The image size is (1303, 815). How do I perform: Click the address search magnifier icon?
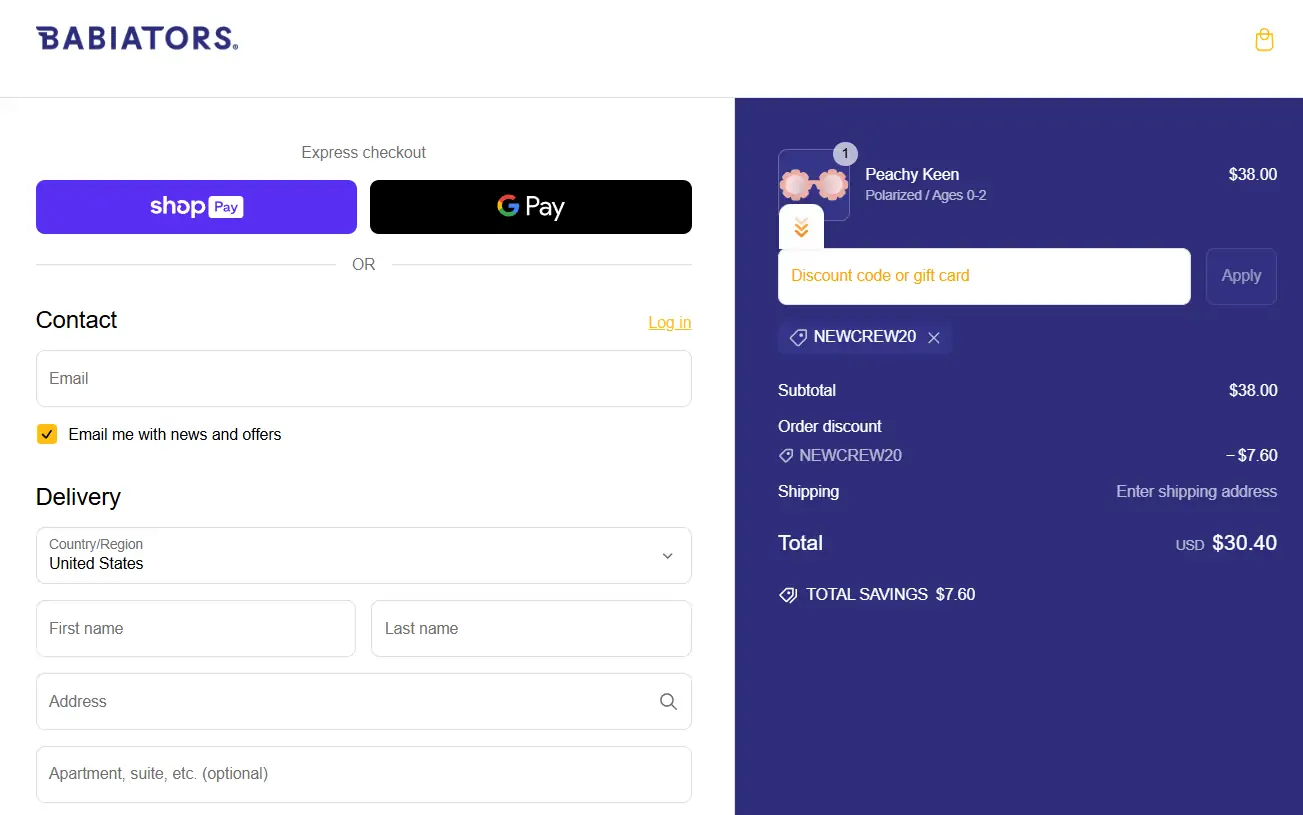point(668,702)
